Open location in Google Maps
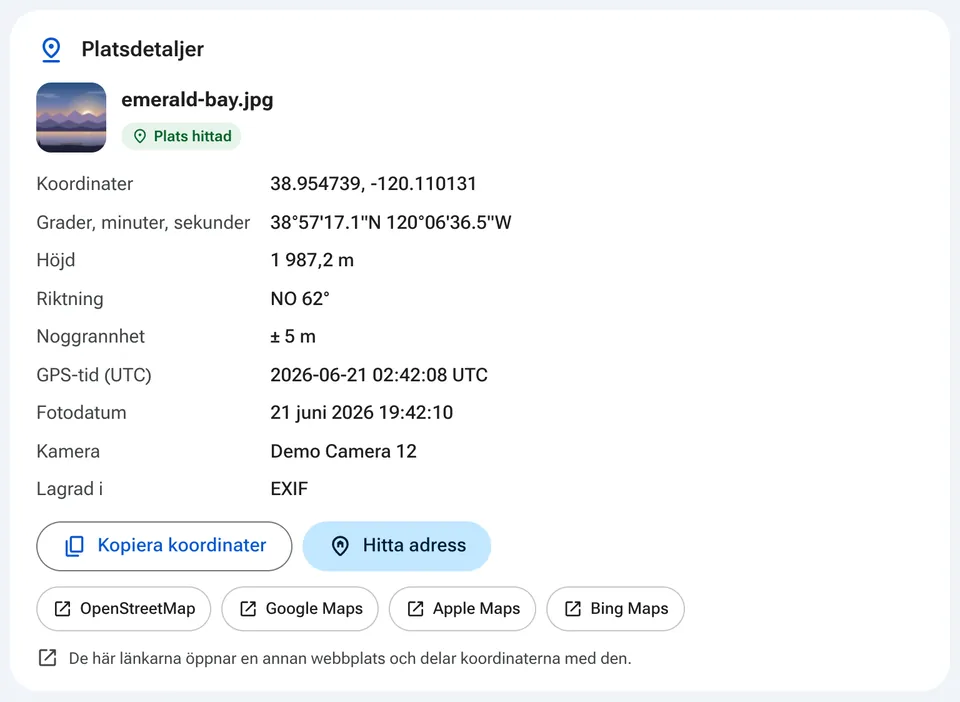The height and width of the screenshot is (702, 960). (x=300, y=608)
